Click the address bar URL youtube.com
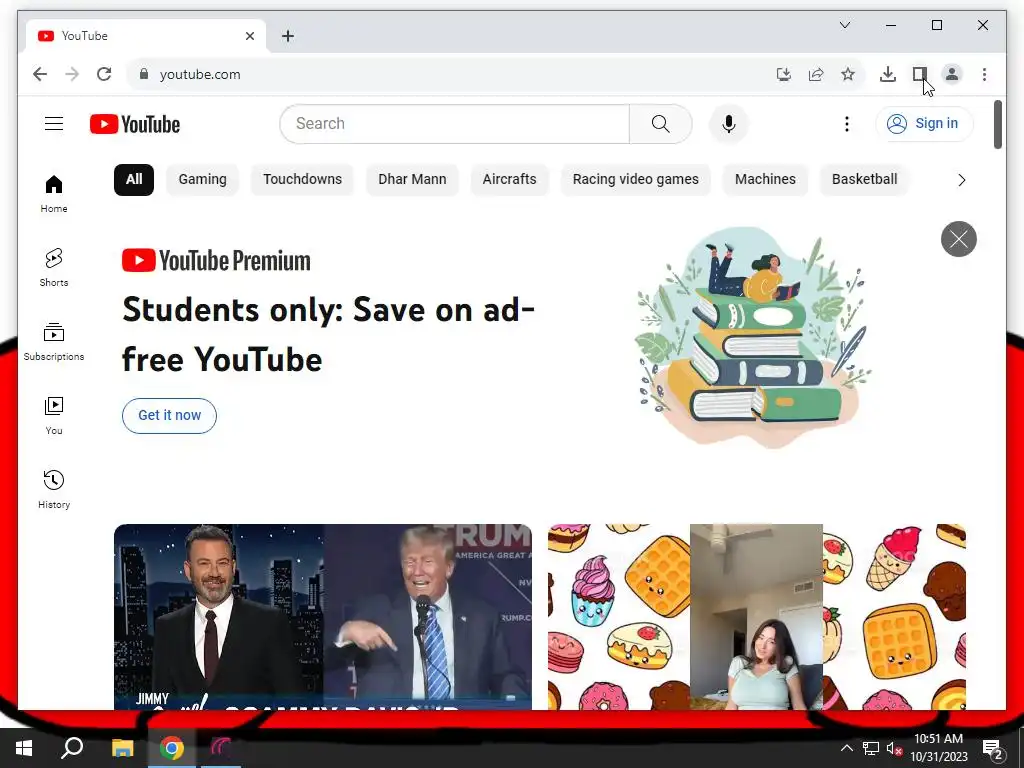Viewport: 1024px width, 768px height. tap(200, 74)
